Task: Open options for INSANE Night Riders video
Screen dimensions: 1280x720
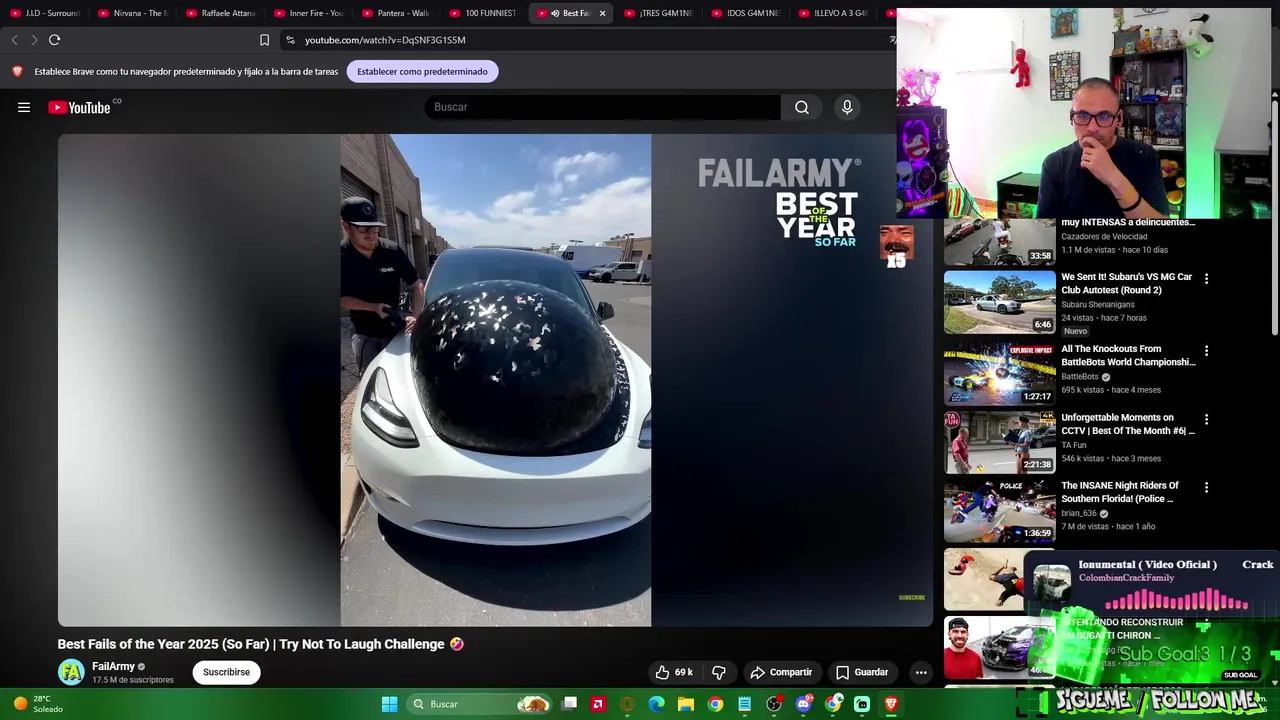Action: (1206, 488)
